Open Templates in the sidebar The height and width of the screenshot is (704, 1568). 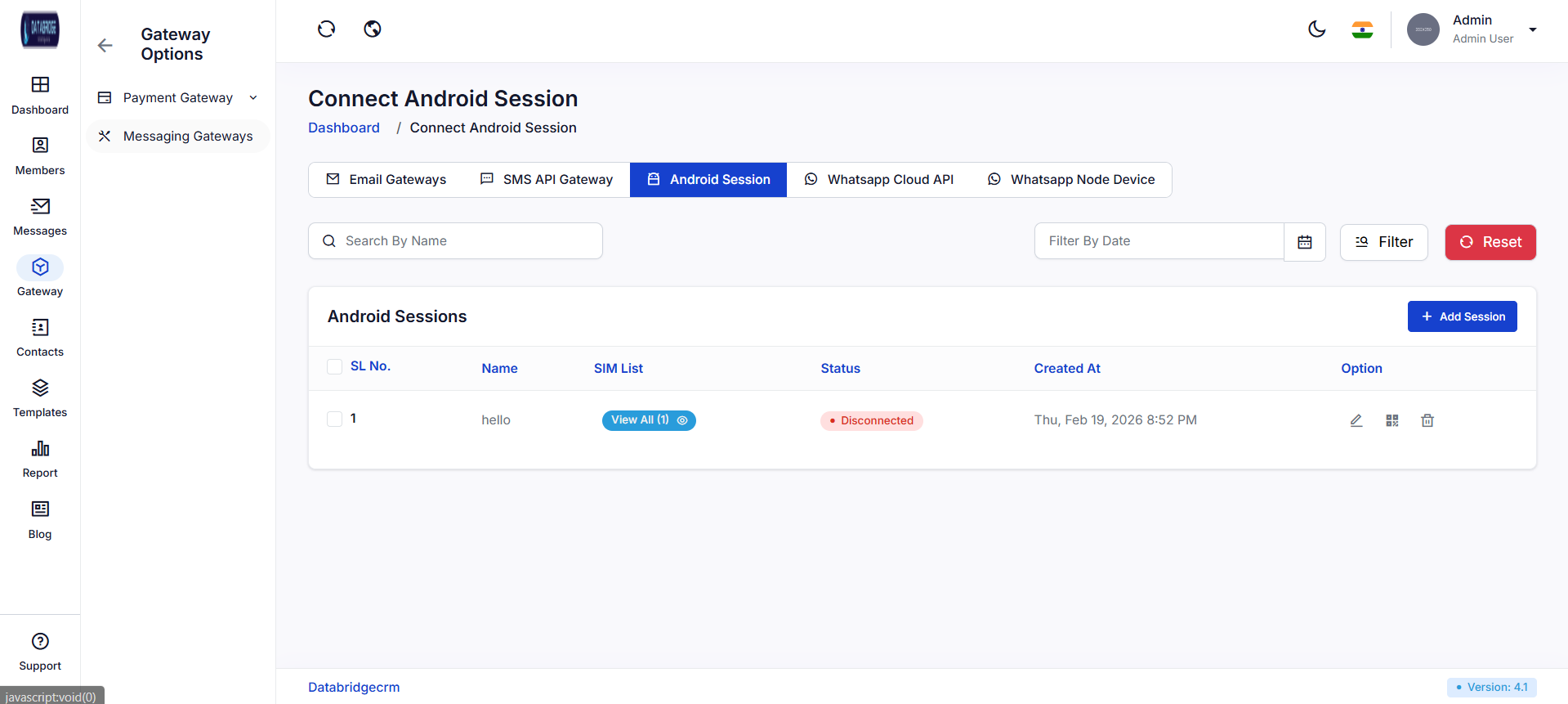pyautogui.click(x=40, y=397)
